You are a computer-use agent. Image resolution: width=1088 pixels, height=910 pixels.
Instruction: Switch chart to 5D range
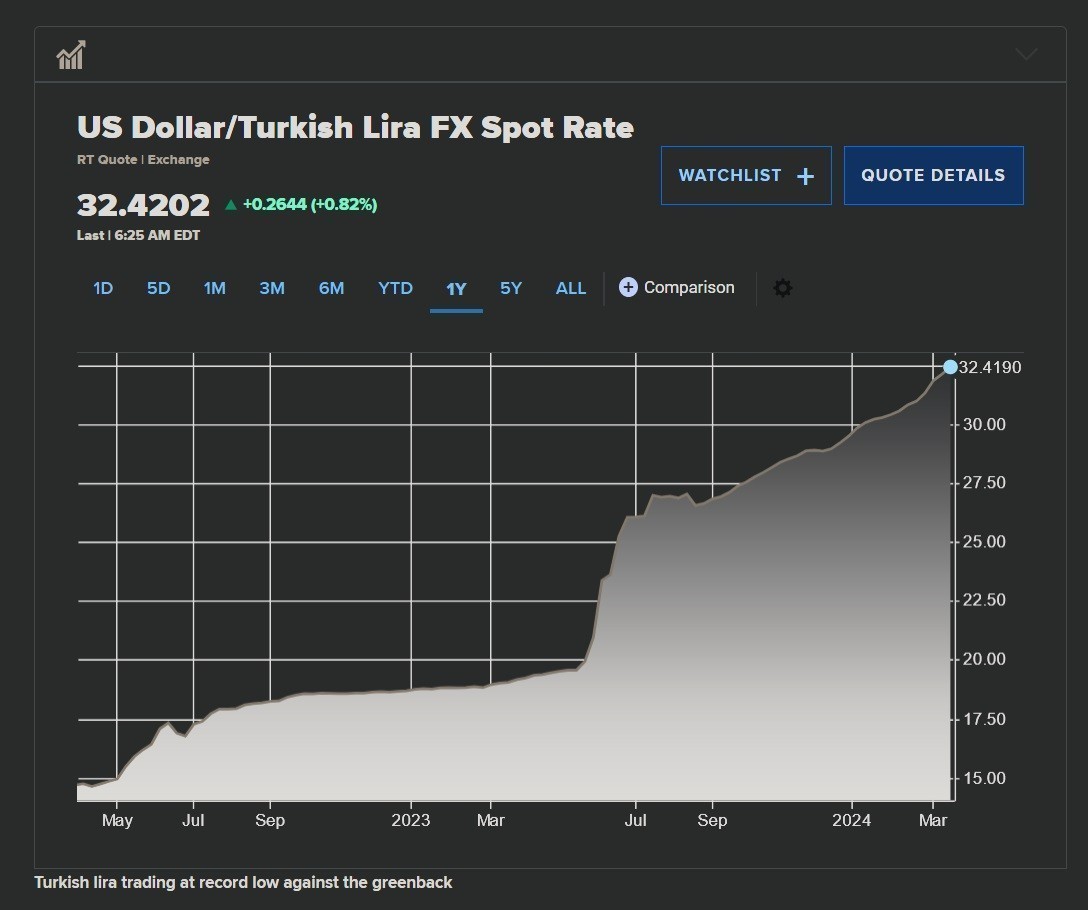[158, 288]
